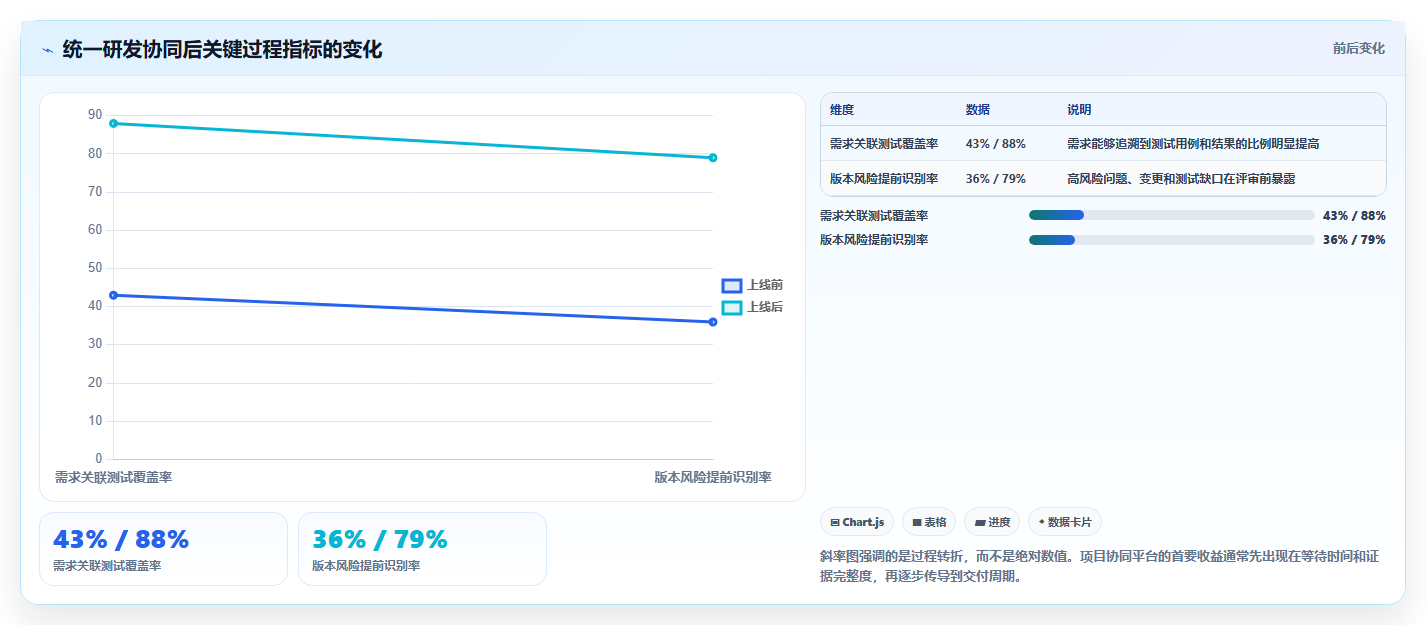Toggle the 上线后 legend color box
This screenshot has height=625, width=1426.
[x=731, y=307]
